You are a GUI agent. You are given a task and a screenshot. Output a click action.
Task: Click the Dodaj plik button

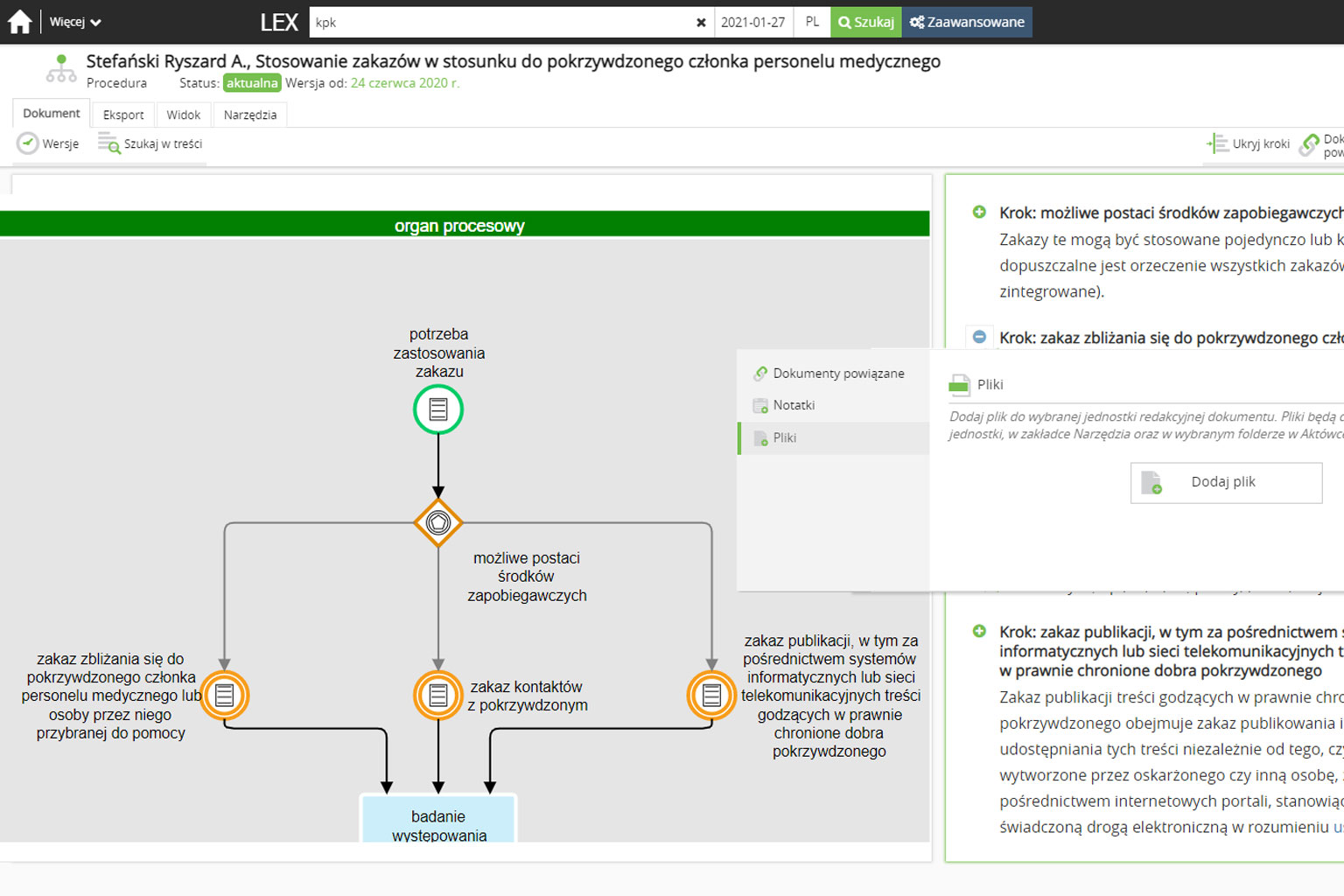1225,482
